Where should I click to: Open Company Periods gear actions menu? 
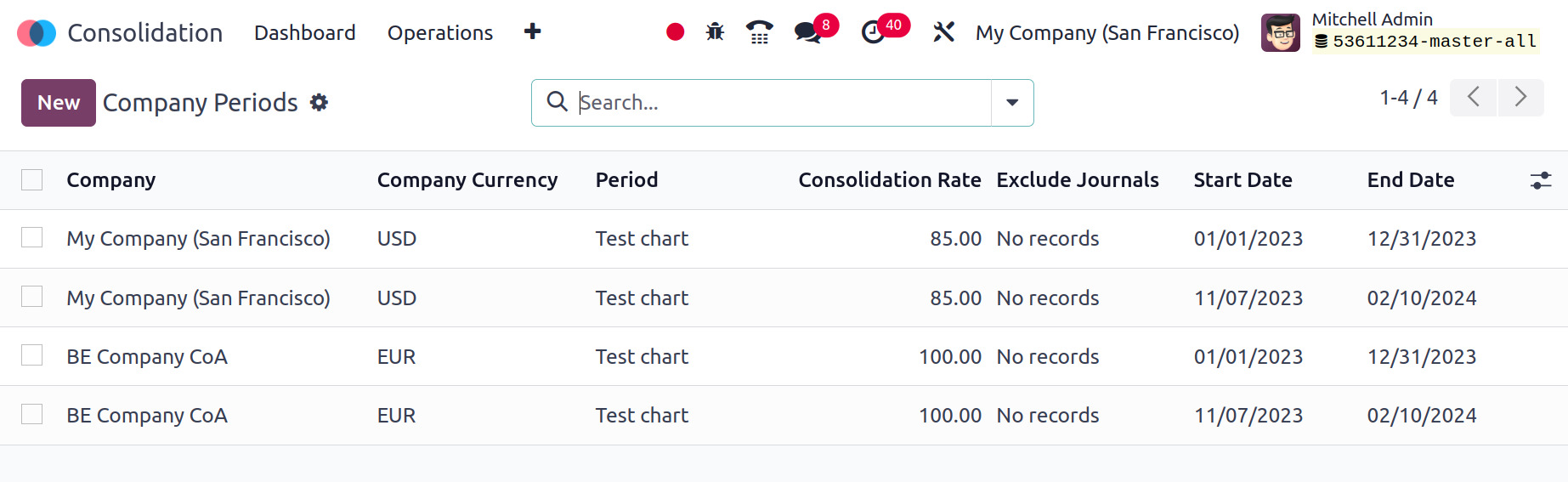320,103
